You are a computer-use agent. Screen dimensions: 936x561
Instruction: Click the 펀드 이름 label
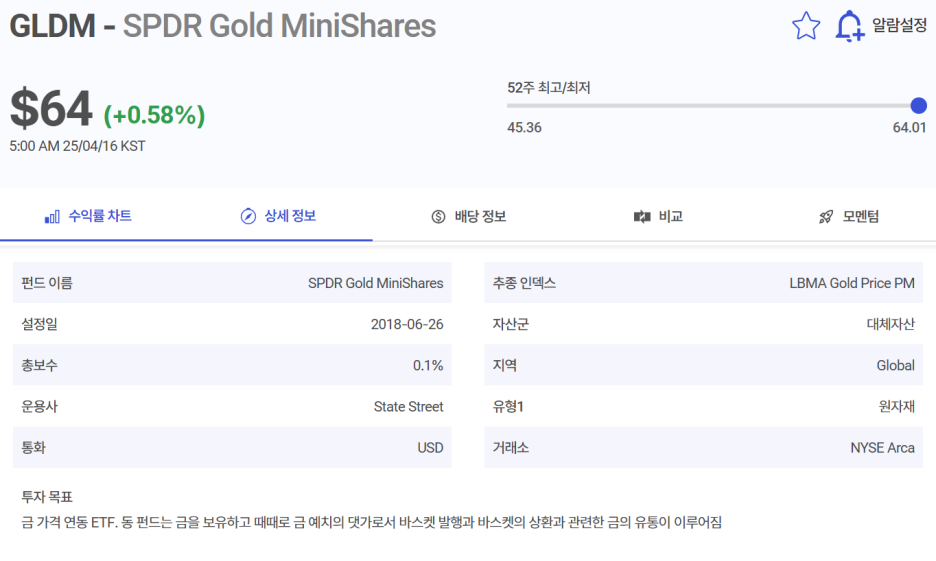tap(47, 283)
